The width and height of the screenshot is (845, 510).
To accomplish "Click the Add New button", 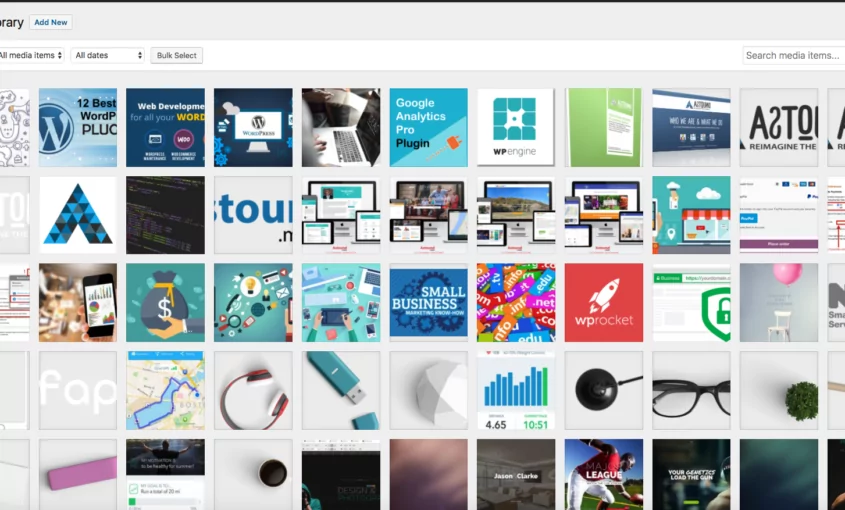I will coord(51,22).
